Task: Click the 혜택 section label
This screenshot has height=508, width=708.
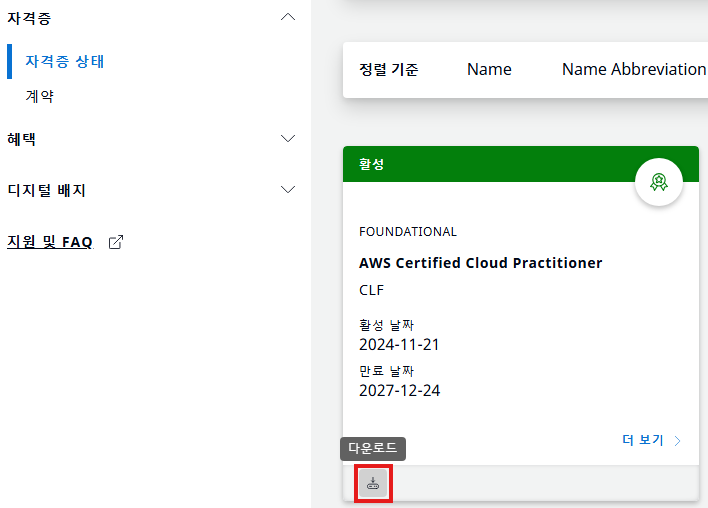Action: 21,139
